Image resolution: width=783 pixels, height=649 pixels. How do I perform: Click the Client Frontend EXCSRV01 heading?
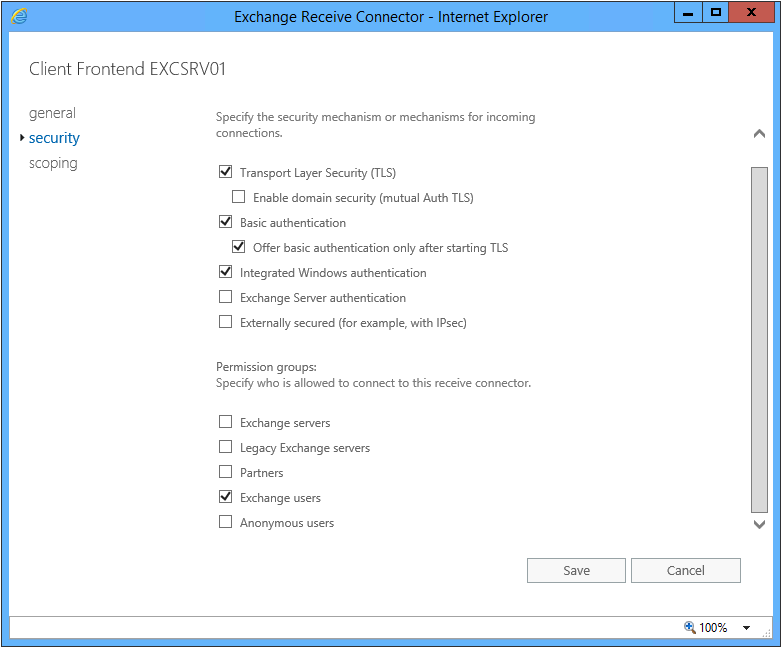click(127, 69)
